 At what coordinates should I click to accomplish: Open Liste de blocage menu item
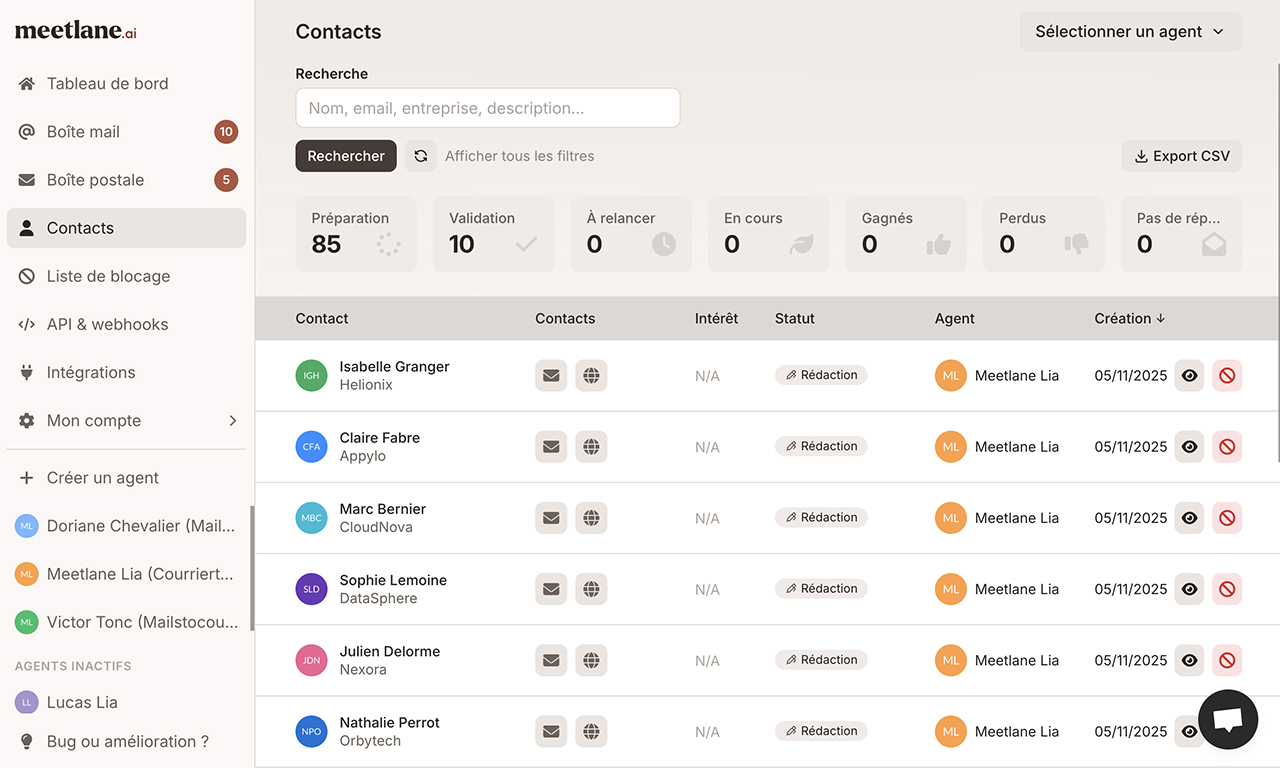click(x=108, y=276)
